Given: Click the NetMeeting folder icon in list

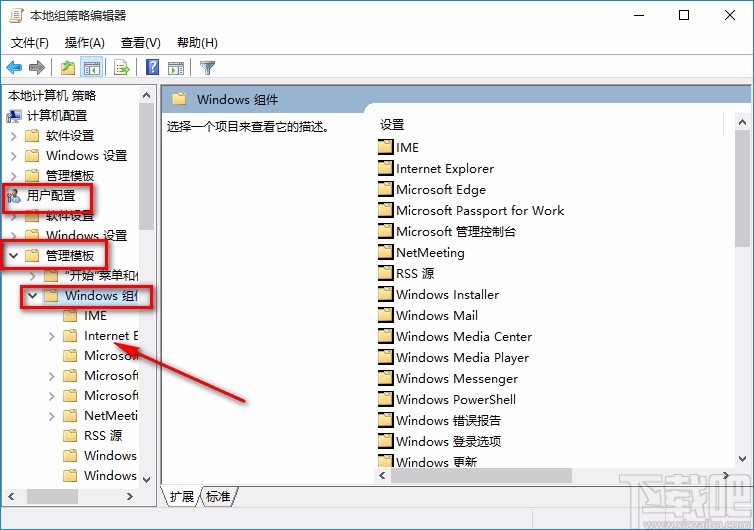Looking at the screenshot, I should coord(385,252).
